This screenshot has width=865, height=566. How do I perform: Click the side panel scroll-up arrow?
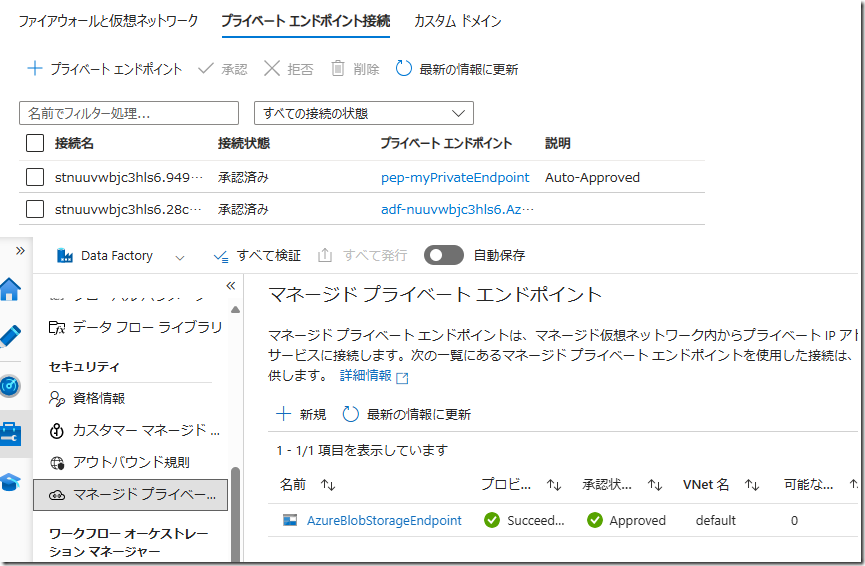(236, 309)
